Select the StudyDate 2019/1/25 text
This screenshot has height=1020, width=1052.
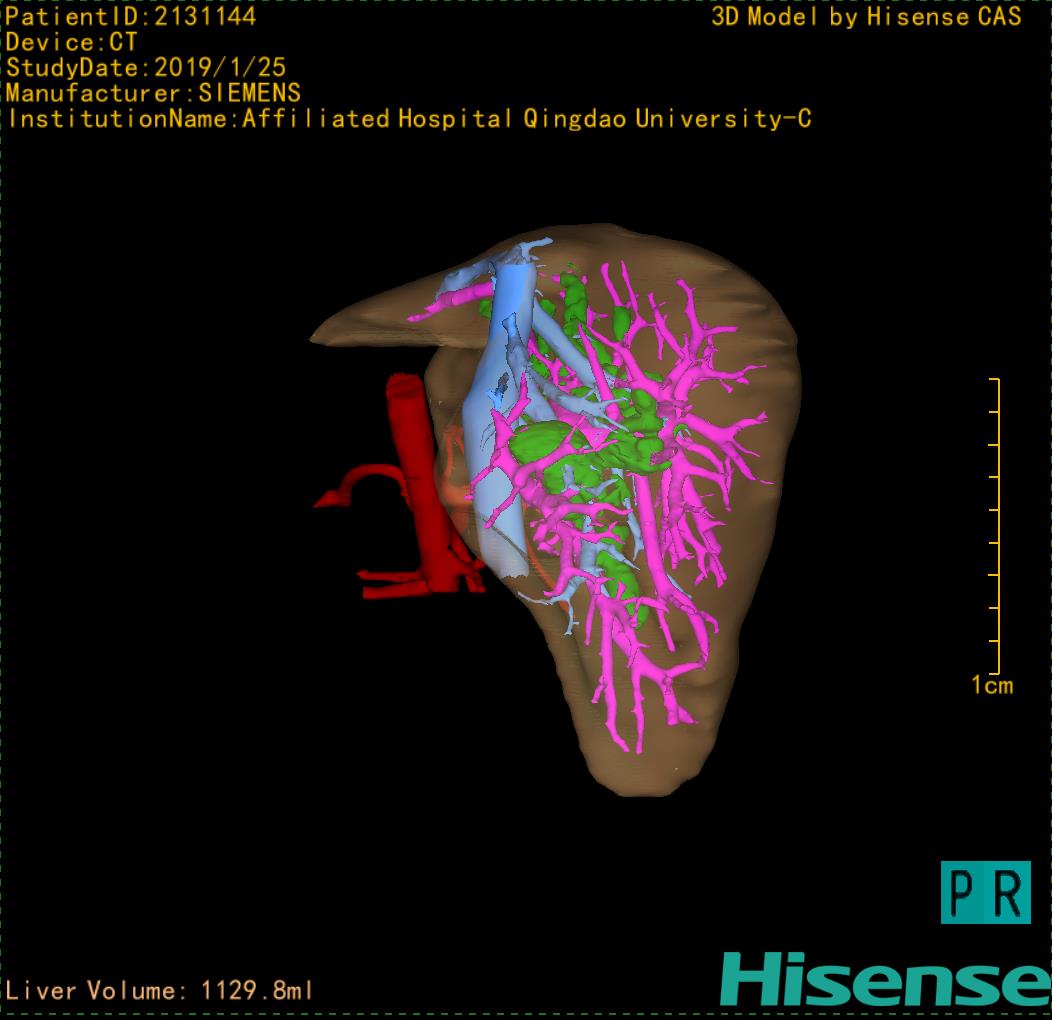tap(146, 68)
